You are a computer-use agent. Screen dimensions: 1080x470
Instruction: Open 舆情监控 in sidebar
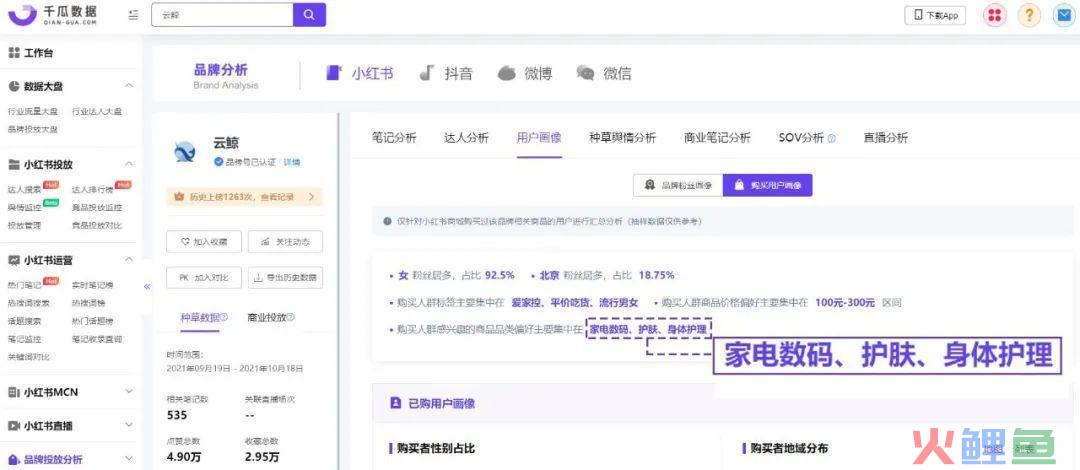[x=25, y=207]
